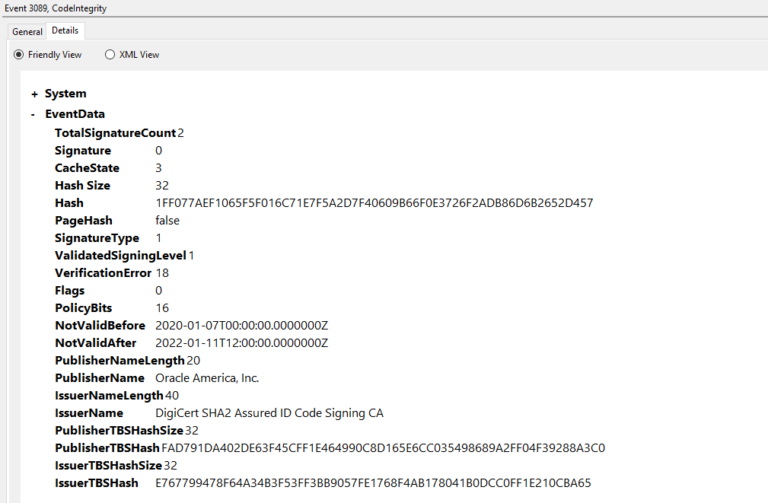Image resolution: width=768 pixels, height=503 pixels.
Task: Click the TotalSignatureCount field label
Action: click(115, 133)
